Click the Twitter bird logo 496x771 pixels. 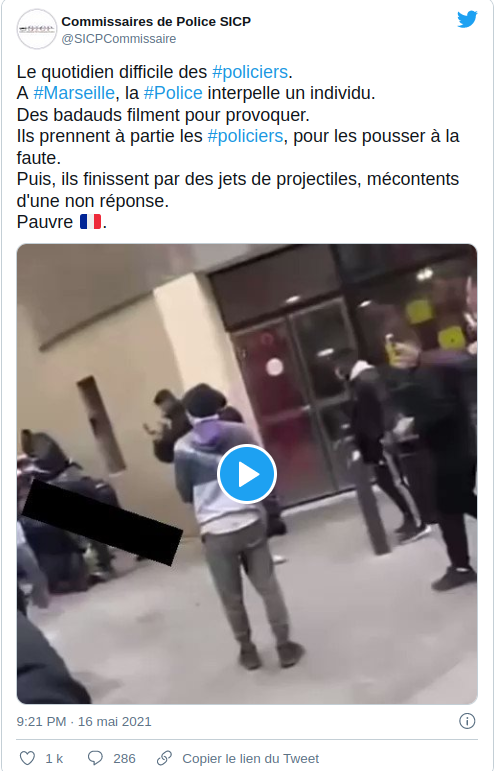[x=467, y=20]
